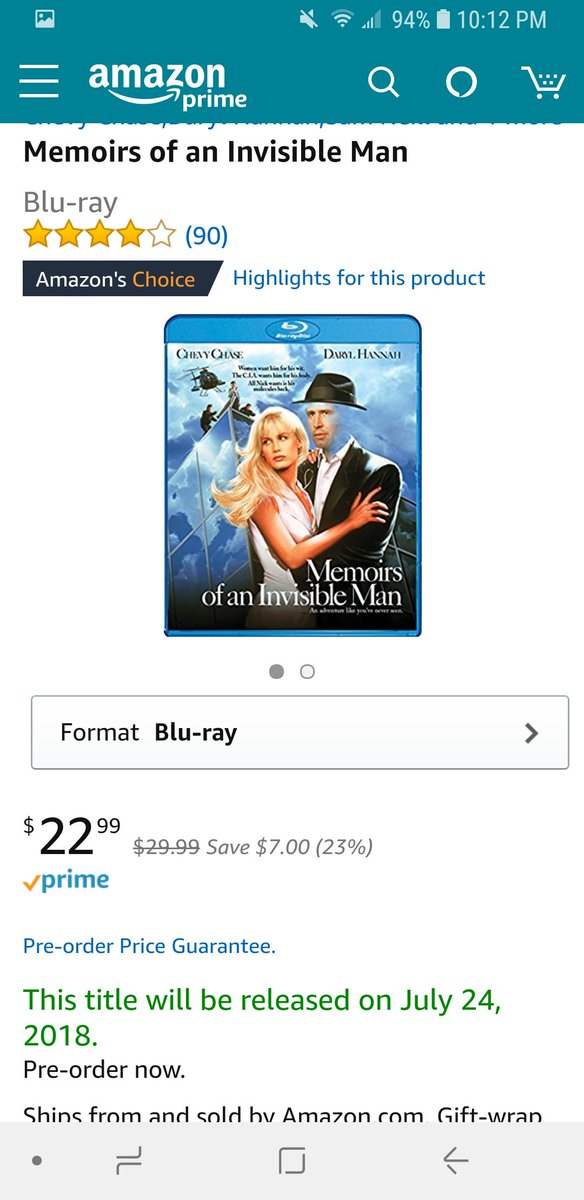Tap the Format chevron arrow
Screen dimensions: 584x1200
[x=531, y=733]
